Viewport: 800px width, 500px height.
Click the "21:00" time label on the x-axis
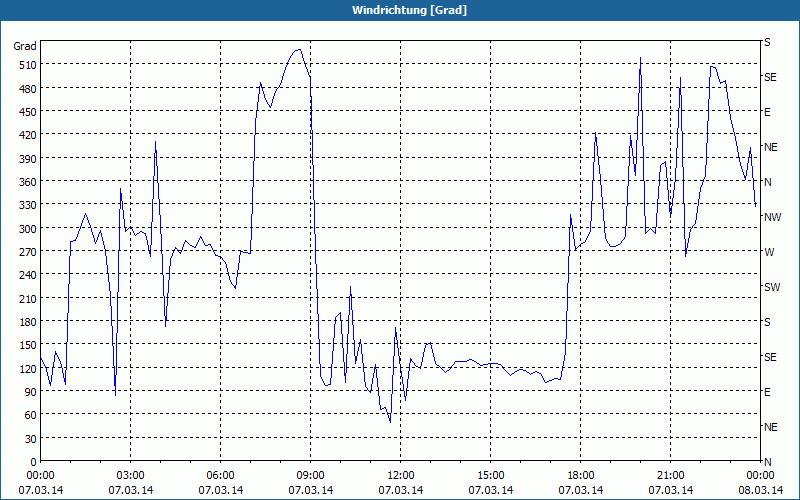click(x=670, y=476)
